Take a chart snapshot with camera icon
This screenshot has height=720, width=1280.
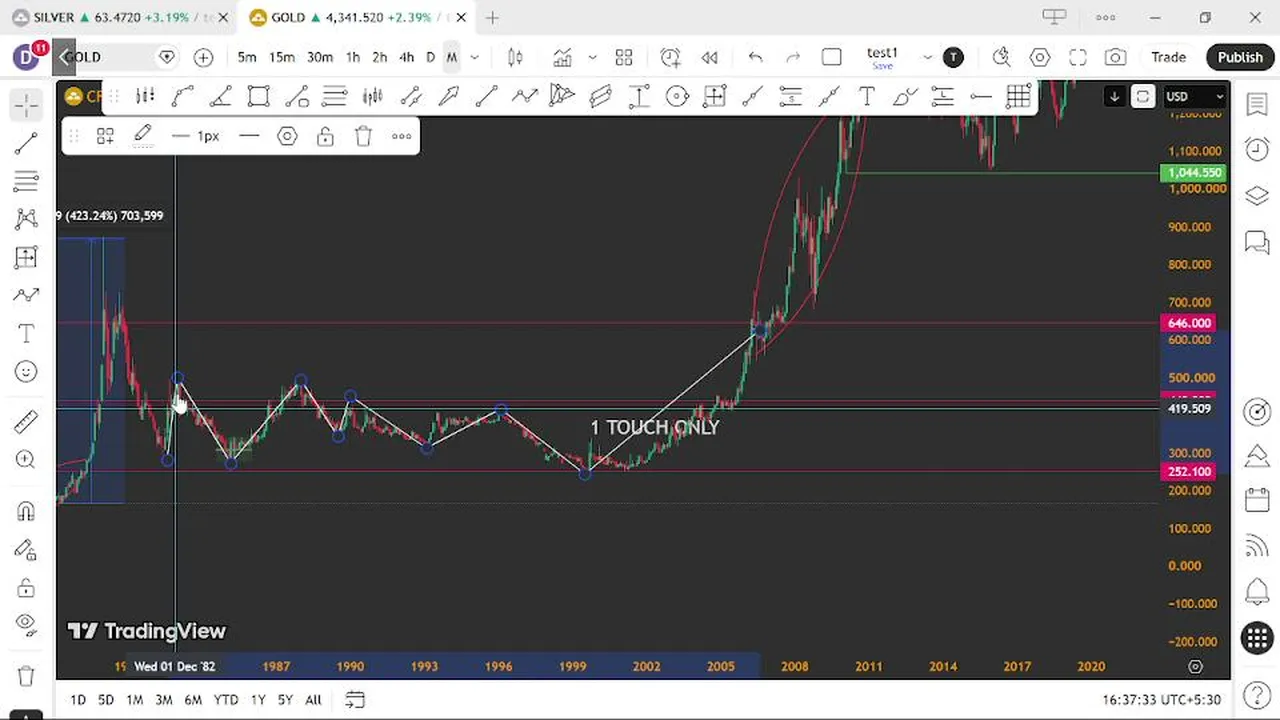(x=1115, y=57)
